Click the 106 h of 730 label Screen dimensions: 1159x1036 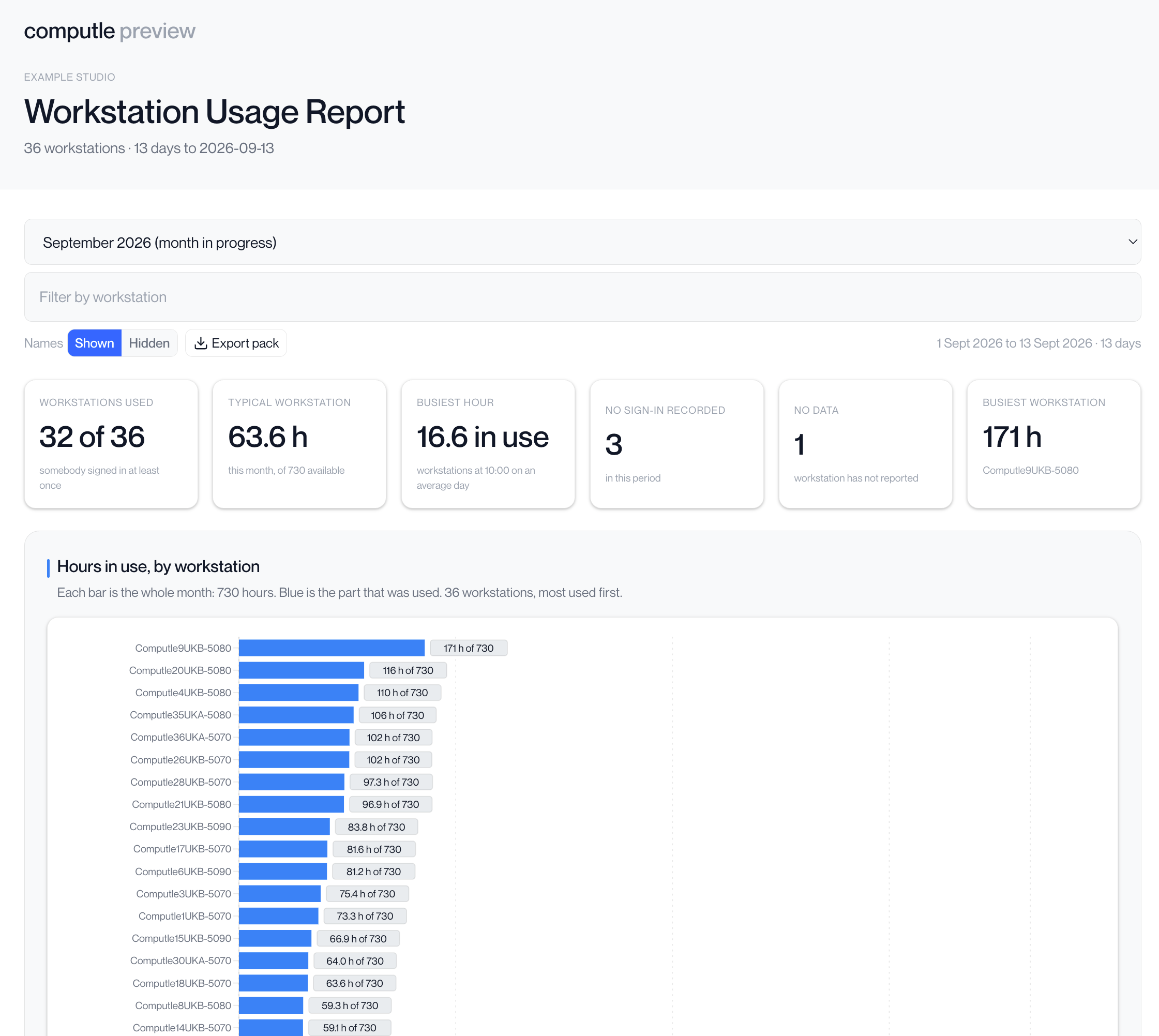398,715
